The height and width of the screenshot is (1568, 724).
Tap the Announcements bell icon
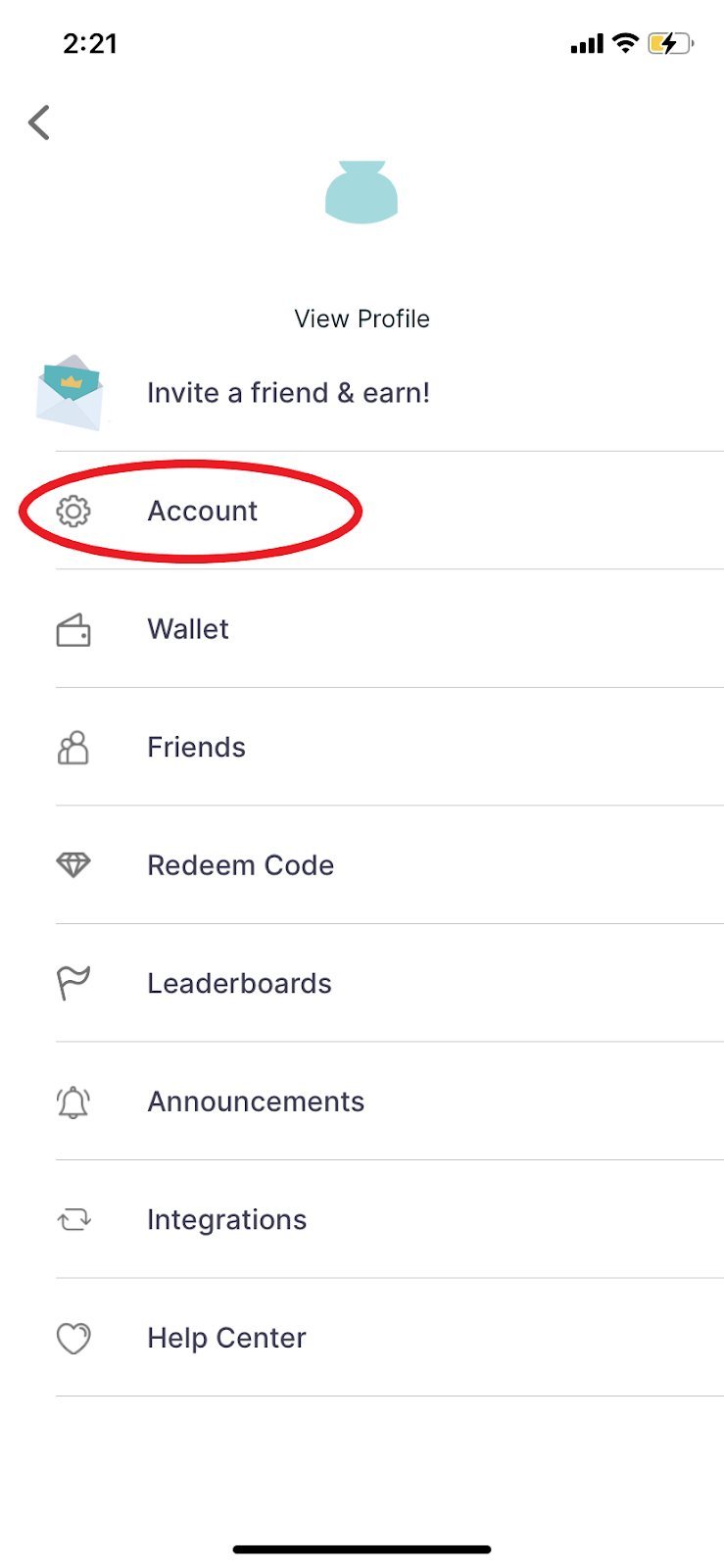tap(73, 1102)
